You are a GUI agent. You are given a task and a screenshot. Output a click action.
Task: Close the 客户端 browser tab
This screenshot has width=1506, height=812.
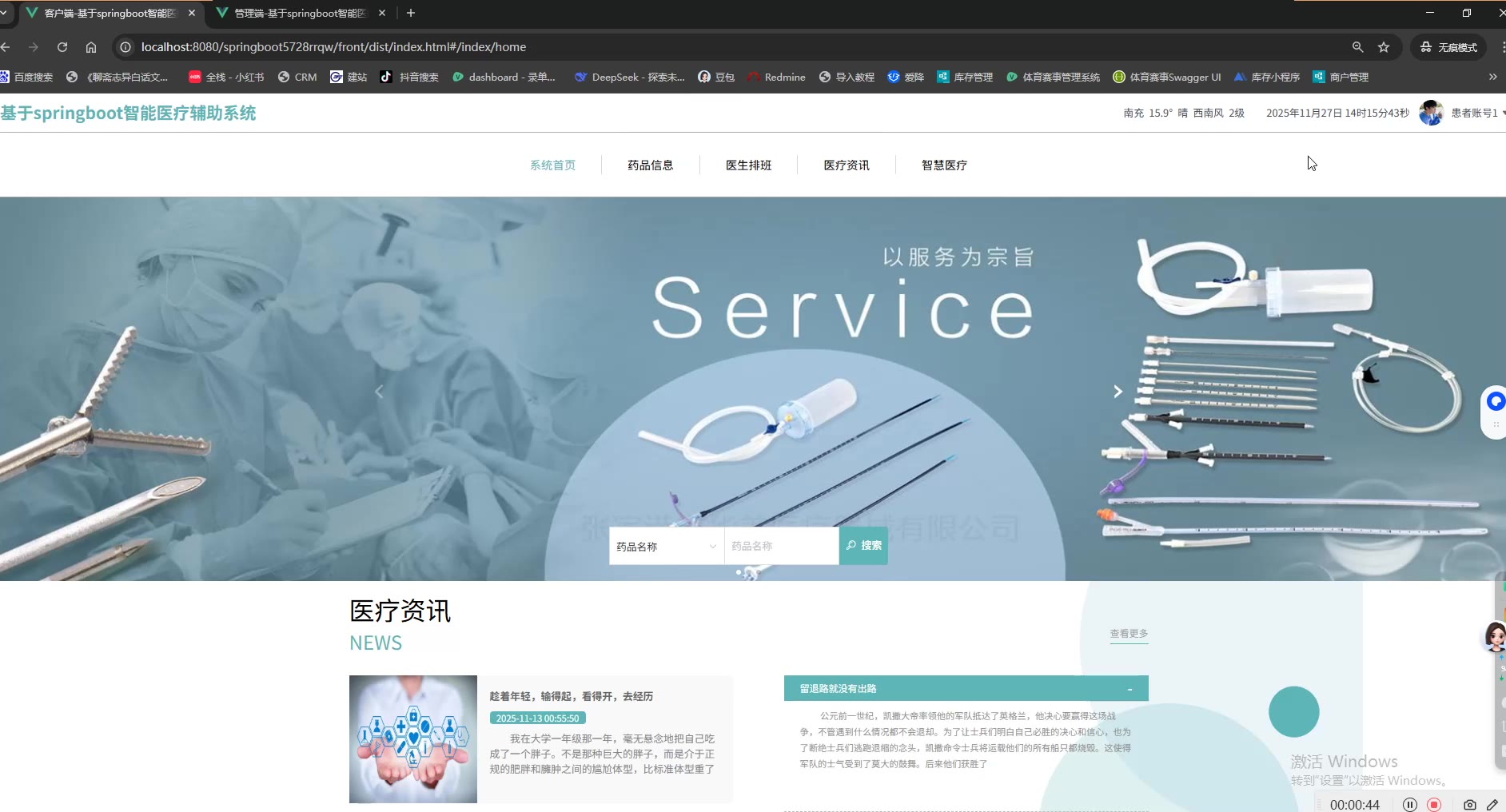tap(192, 13)
